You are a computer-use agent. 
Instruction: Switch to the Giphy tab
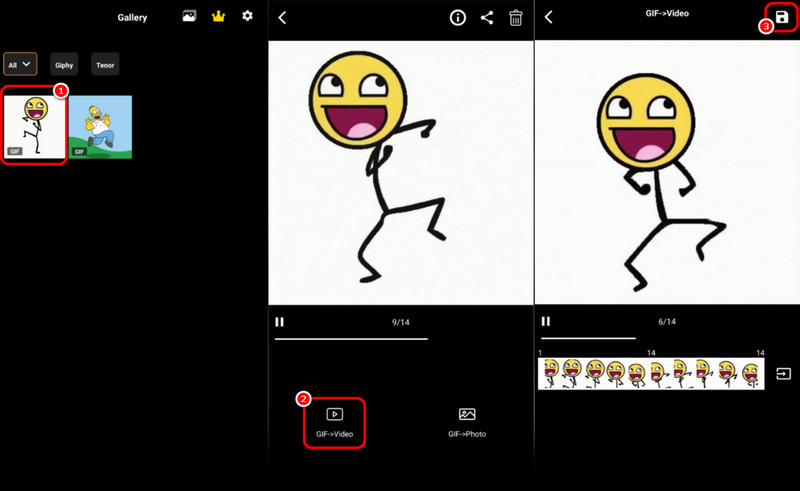(x=65, y=65)
